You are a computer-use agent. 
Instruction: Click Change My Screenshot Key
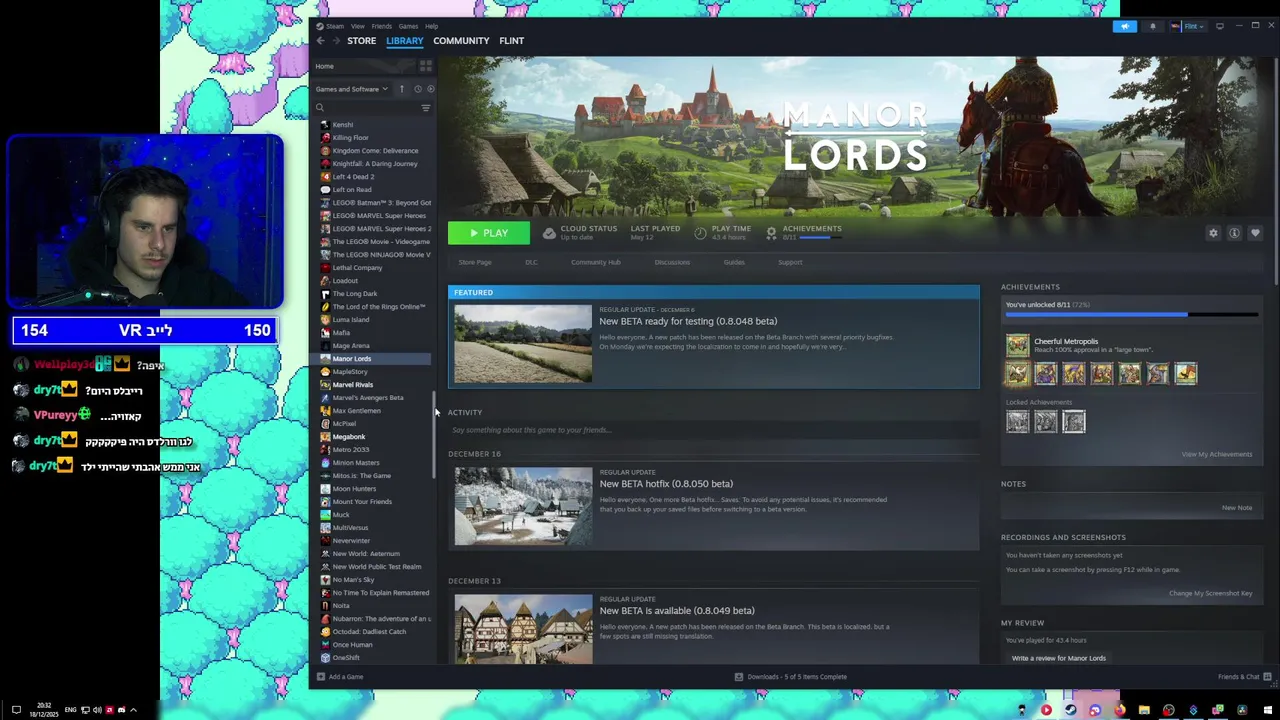pyautogui.click(x=1211, y=593)
